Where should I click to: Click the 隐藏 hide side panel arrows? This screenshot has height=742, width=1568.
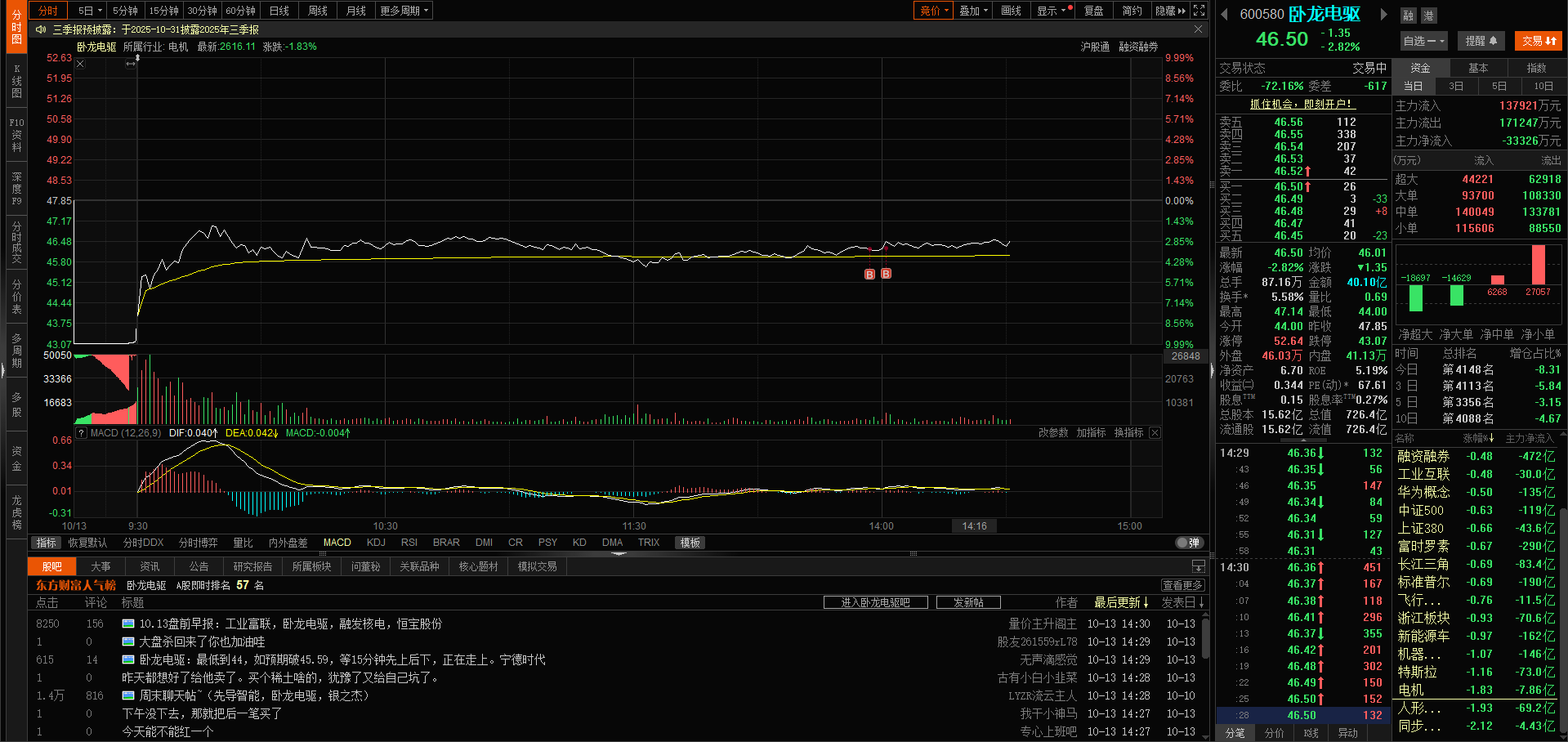click(x=1170, y=11)
